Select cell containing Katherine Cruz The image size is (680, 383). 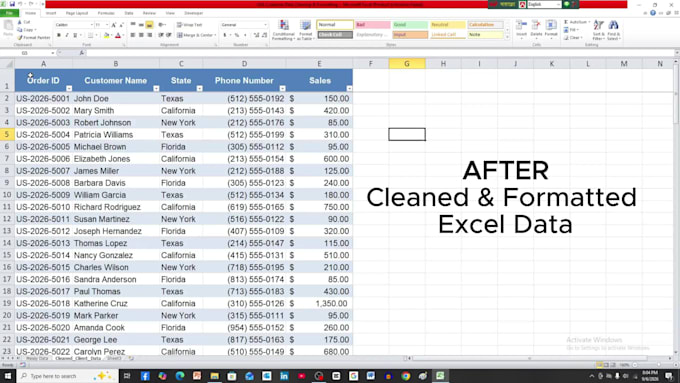point(115,304)
